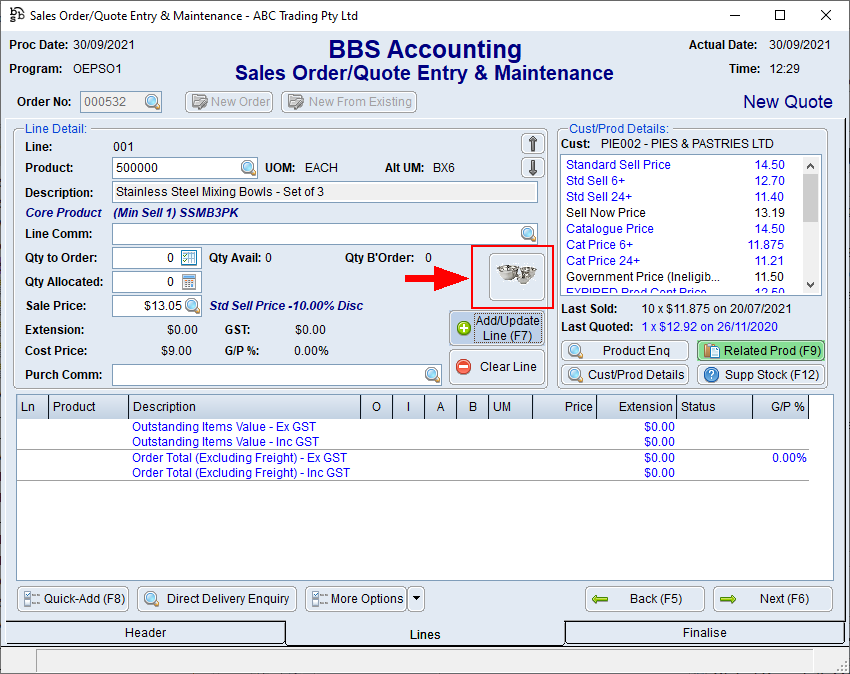Click inside the Qty Allocated field
The image size is (850, 674).
click(150, 282)
